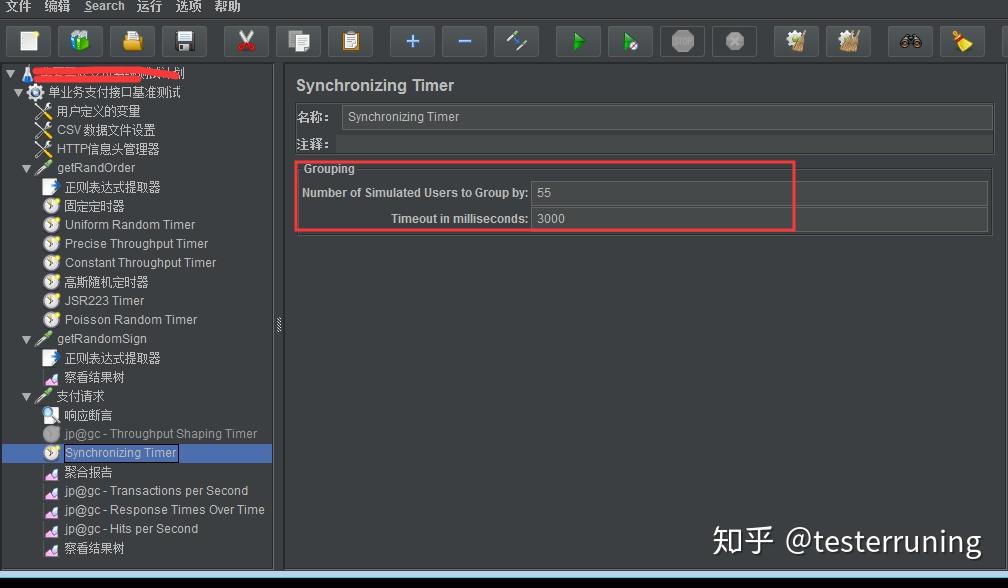This screenshot has height=588, width=1008.
Task: Start the test with green arrow
Action: coord(577,41)
